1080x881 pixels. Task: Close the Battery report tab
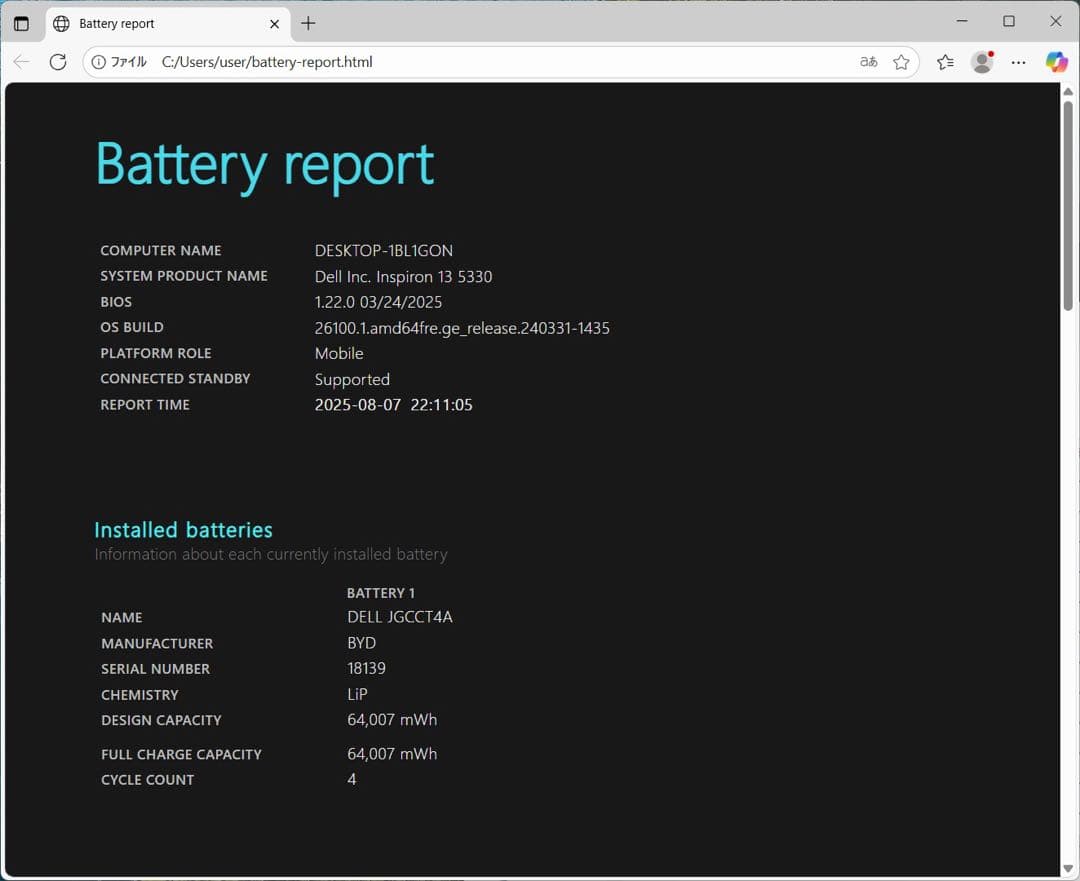coord(274,23)
